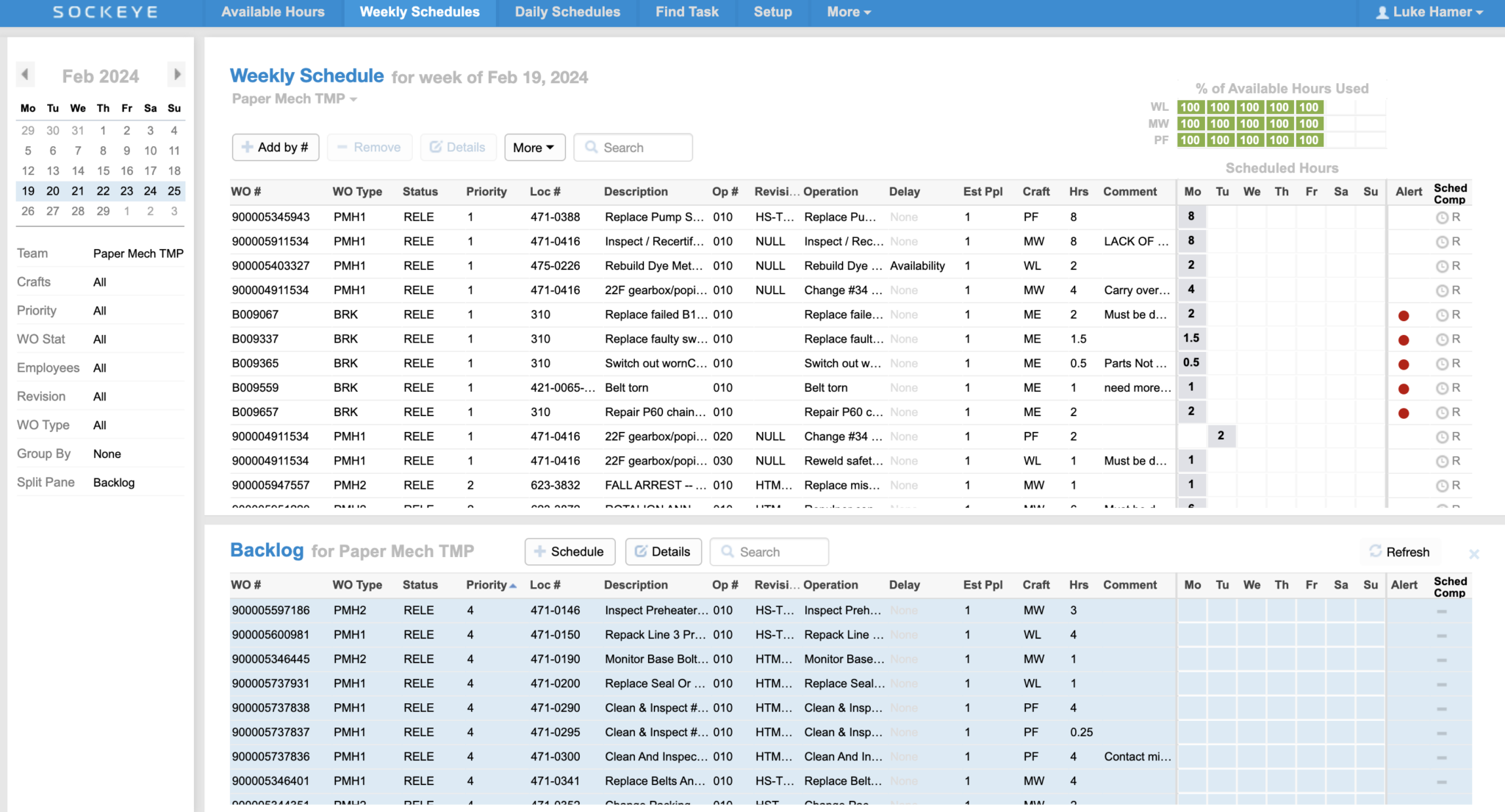Click the Refresh icon in the Backlog panel
1505x812 pixels.
pyautogui.click(x=1374, y=552)
